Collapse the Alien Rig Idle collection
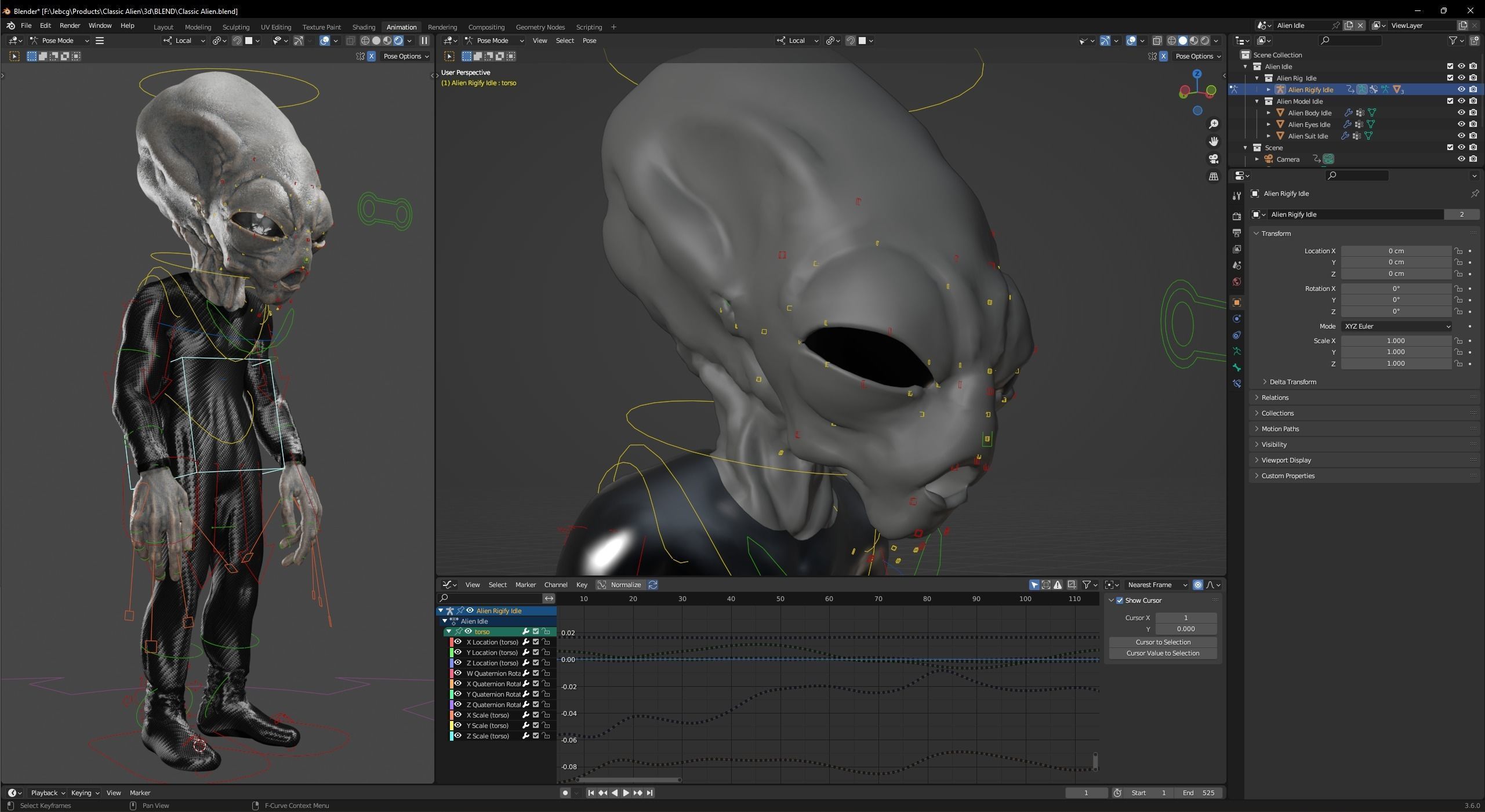The height and width of the screenshot is (812, 1485). pos(1257,78)
